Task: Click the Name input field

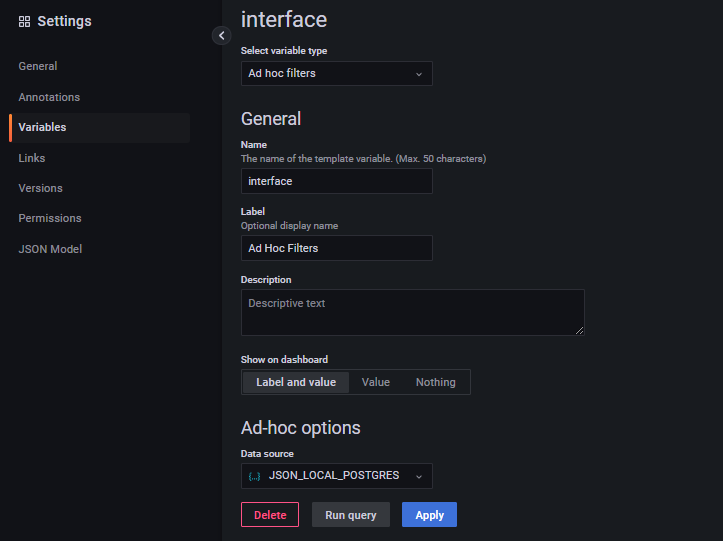Action: 336,181
